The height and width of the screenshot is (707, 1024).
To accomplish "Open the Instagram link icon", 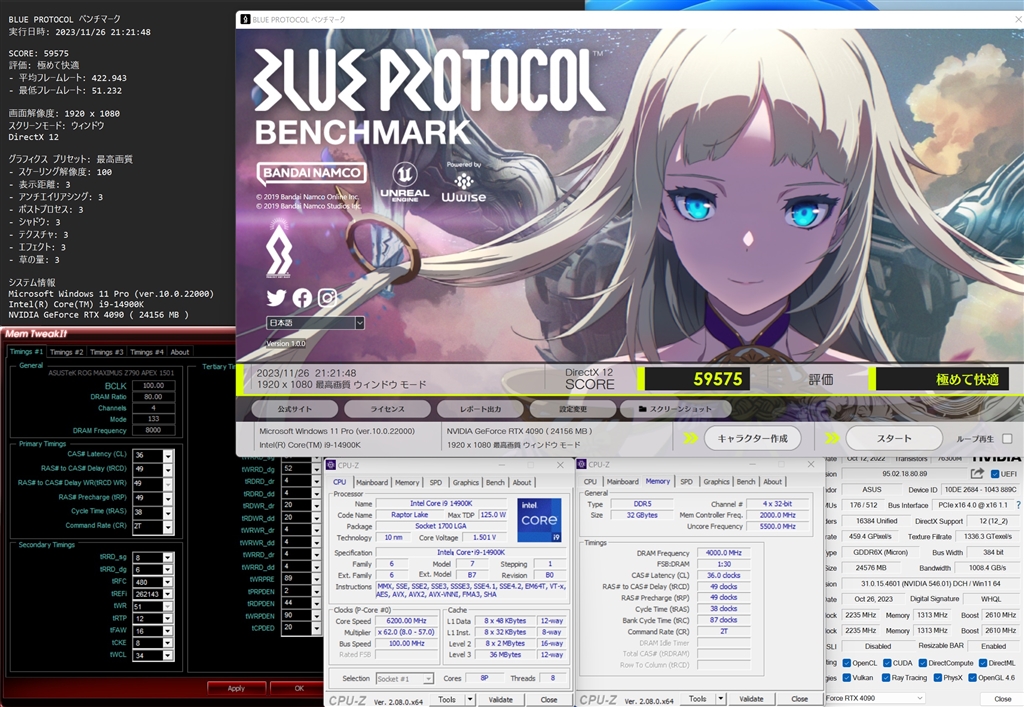I will [327, 297].
